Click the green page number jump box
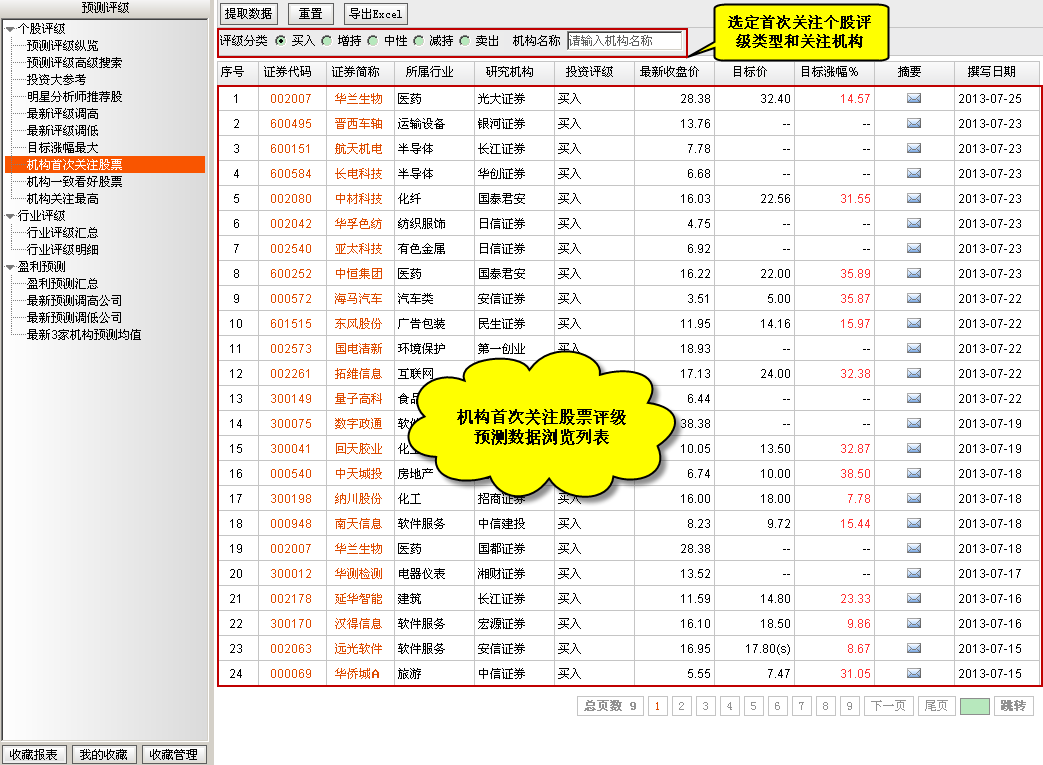Screen dimensions: 1043x765 point(974,706)
